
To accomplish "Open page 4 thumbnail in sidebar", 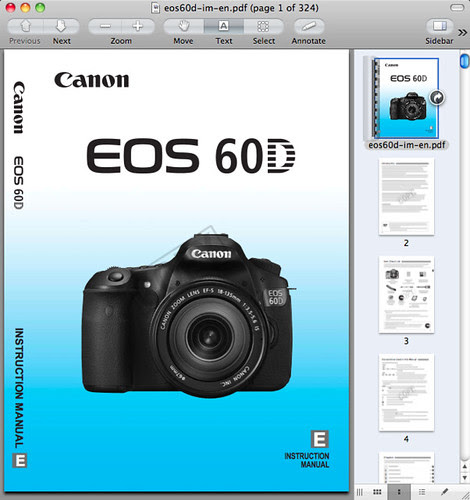I will pos(406,393).
